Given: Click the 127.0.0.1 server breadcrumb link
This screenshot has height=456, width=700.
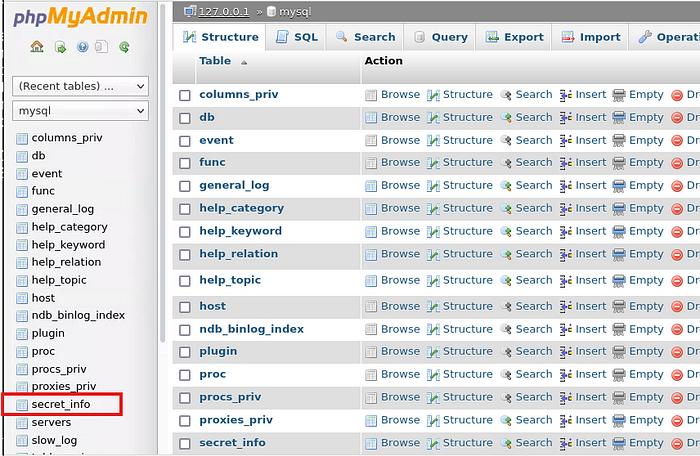Looking at the screenshot, I should pyautogui.click(x=224, y=12).
